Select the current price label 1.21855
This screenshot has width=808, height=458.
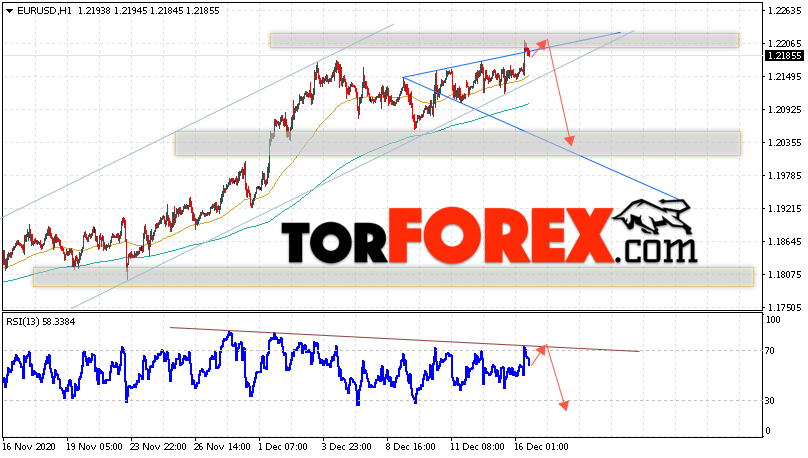(784, 56)
